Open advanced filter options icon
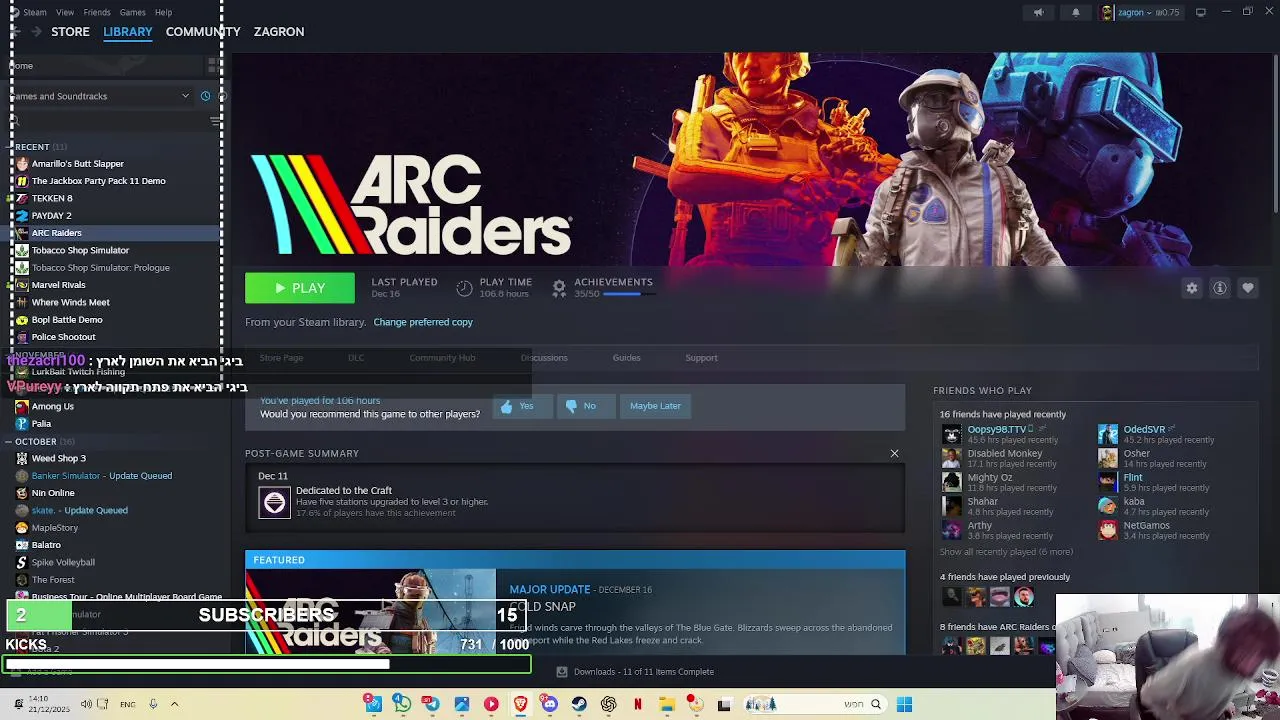Viewport: 1280px width, 720px height. 216,120
